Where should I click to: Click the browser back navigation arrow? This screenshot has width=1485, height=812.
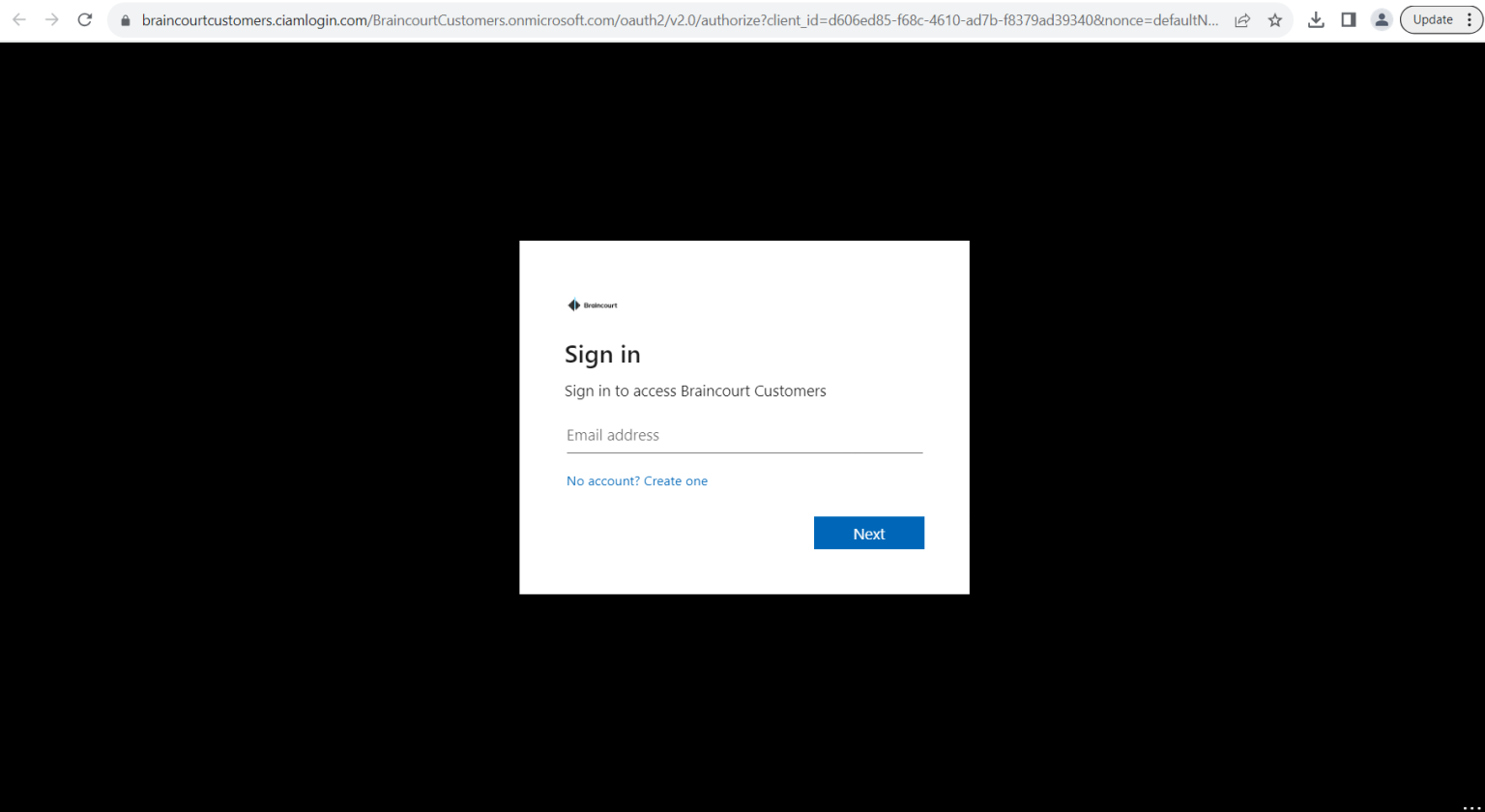19,19
